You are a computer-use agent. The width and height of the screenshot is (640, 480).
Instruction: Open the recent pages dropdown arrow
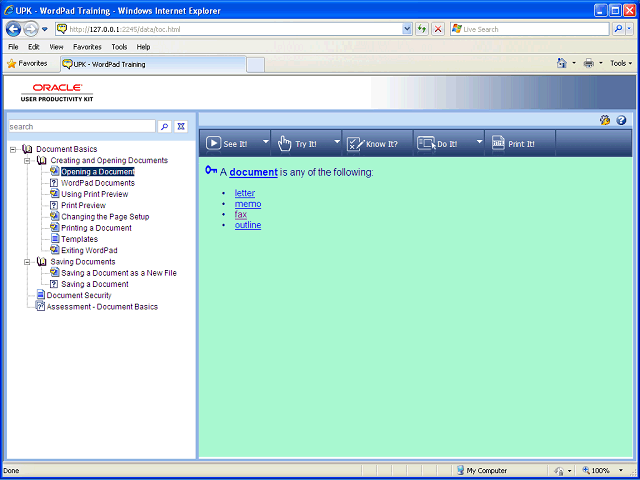coord(45,29)
